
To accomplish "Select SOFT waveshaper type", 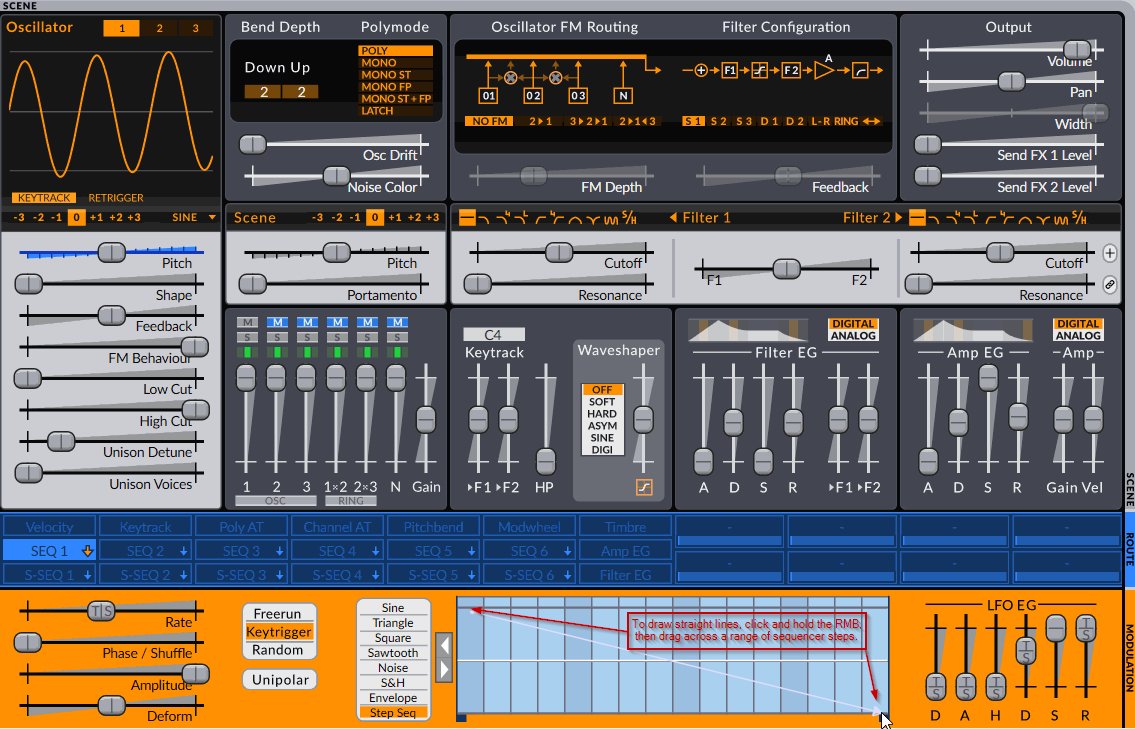I will 602,402.
